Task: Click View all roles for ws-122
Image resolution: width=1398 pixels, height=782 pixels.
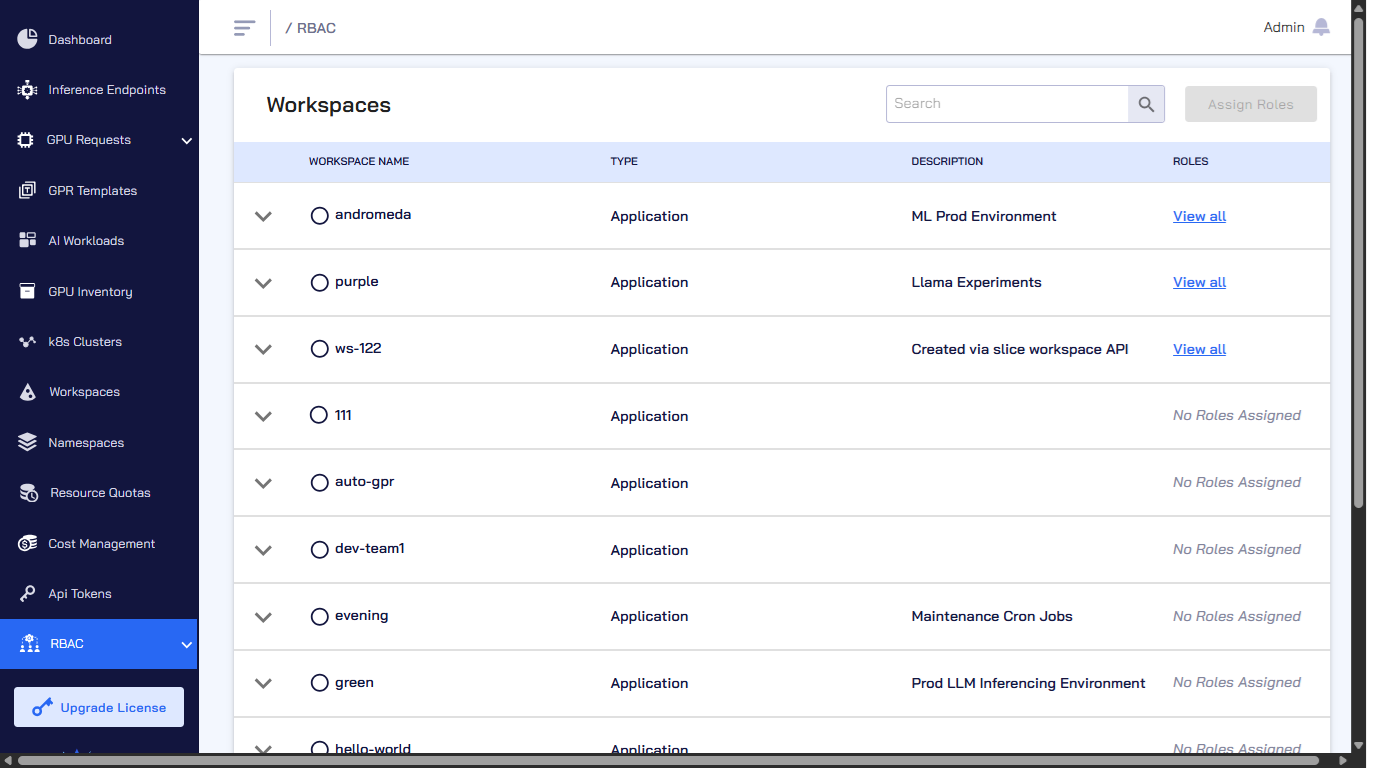Action: (1199, 350)
